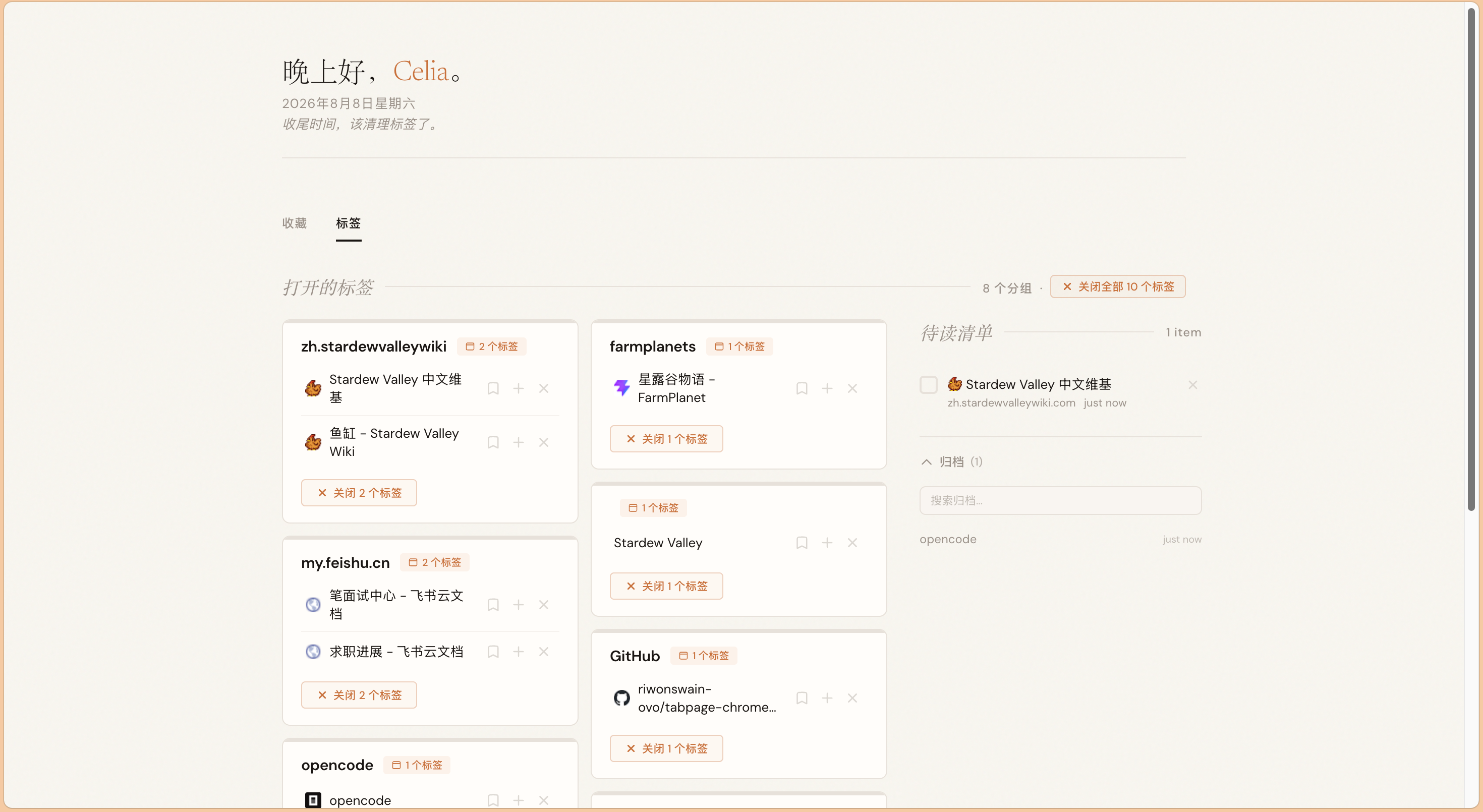1483x812 pixels.
Task: Select the 标签 tab
Action: pyautogui.click(x=348, y=223)
